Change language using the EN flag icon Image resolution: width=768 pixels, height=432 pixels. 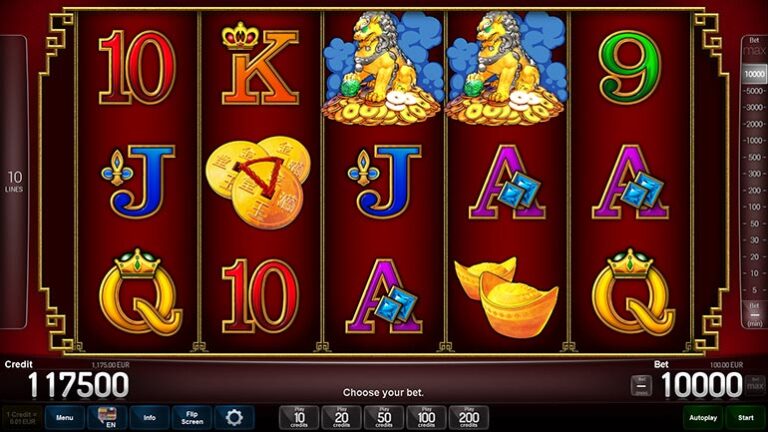(107, 418)
